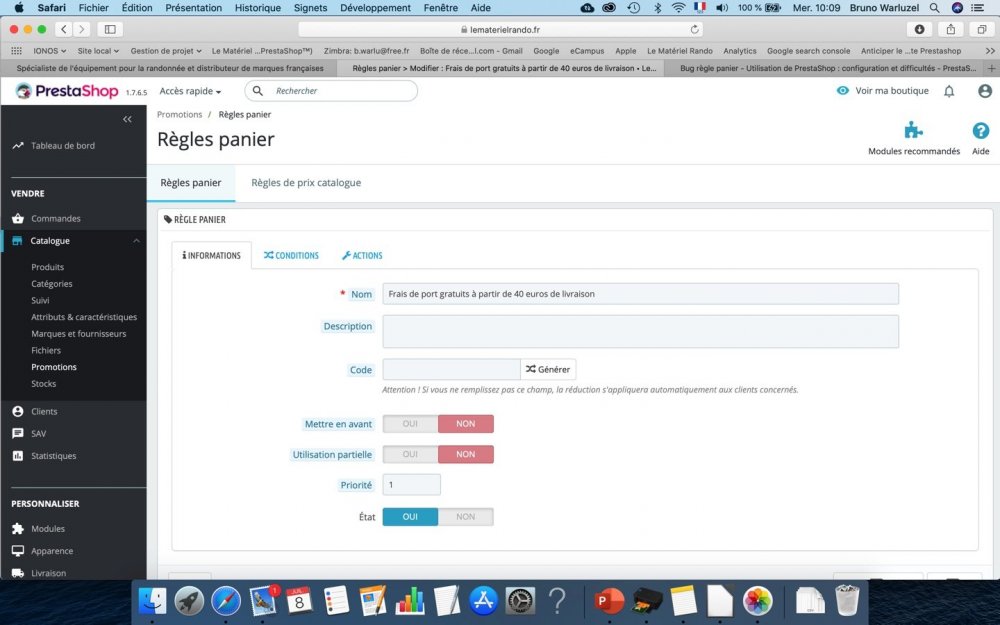This screenshot has height=625, width=1000.
Task: Click the Code input field
Action: [x=452, y=369]
